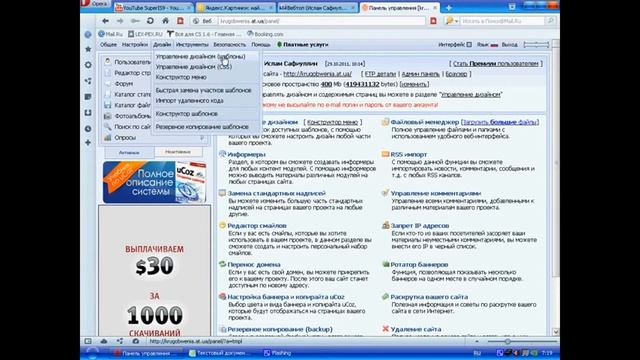Click the plus icon at sidebar bottom
640x360 pixels.
(x=88, y=143)
